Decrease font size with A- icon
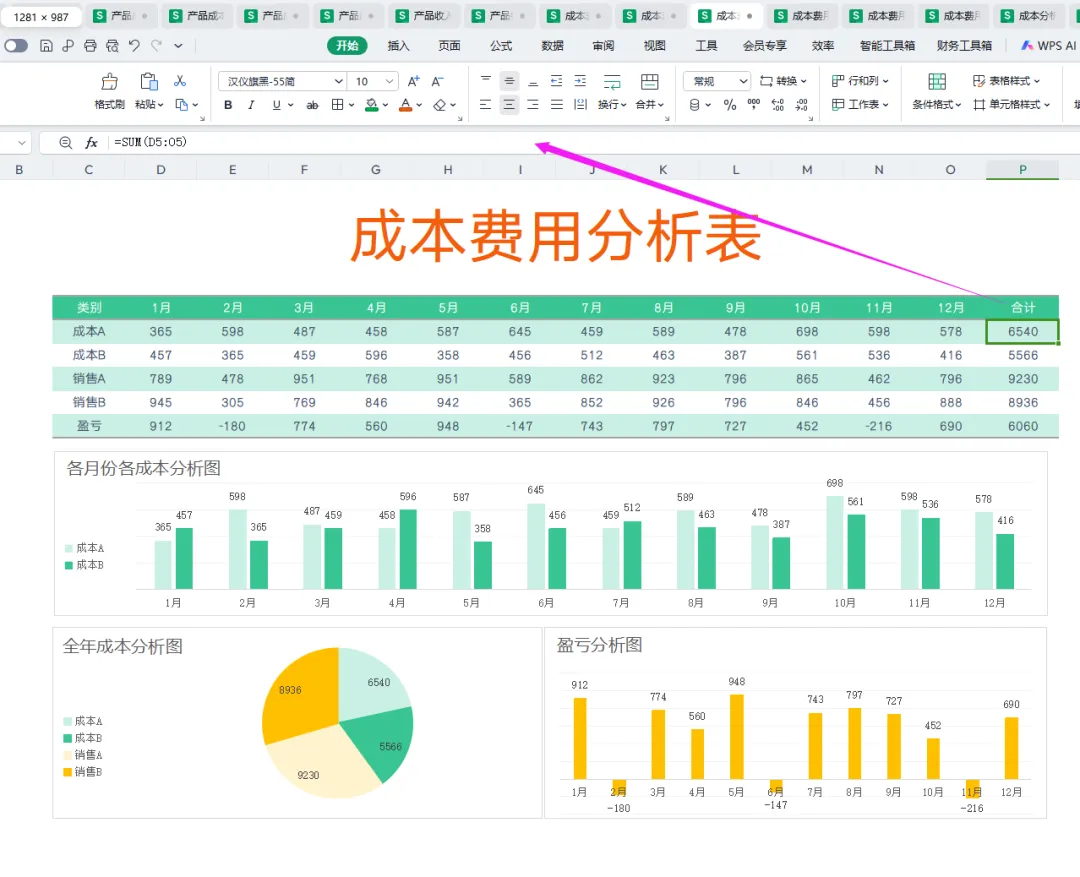 tap(437, 81)
